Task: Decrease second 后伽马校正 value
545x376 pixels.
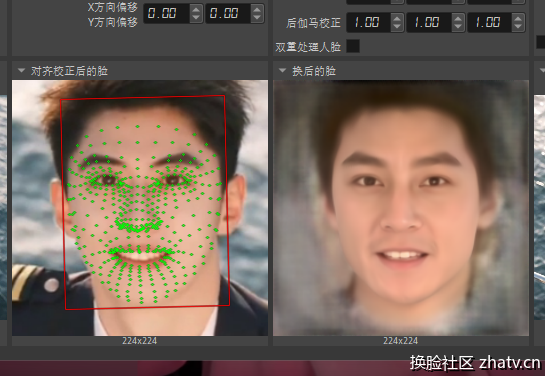Action: point(458,27)
